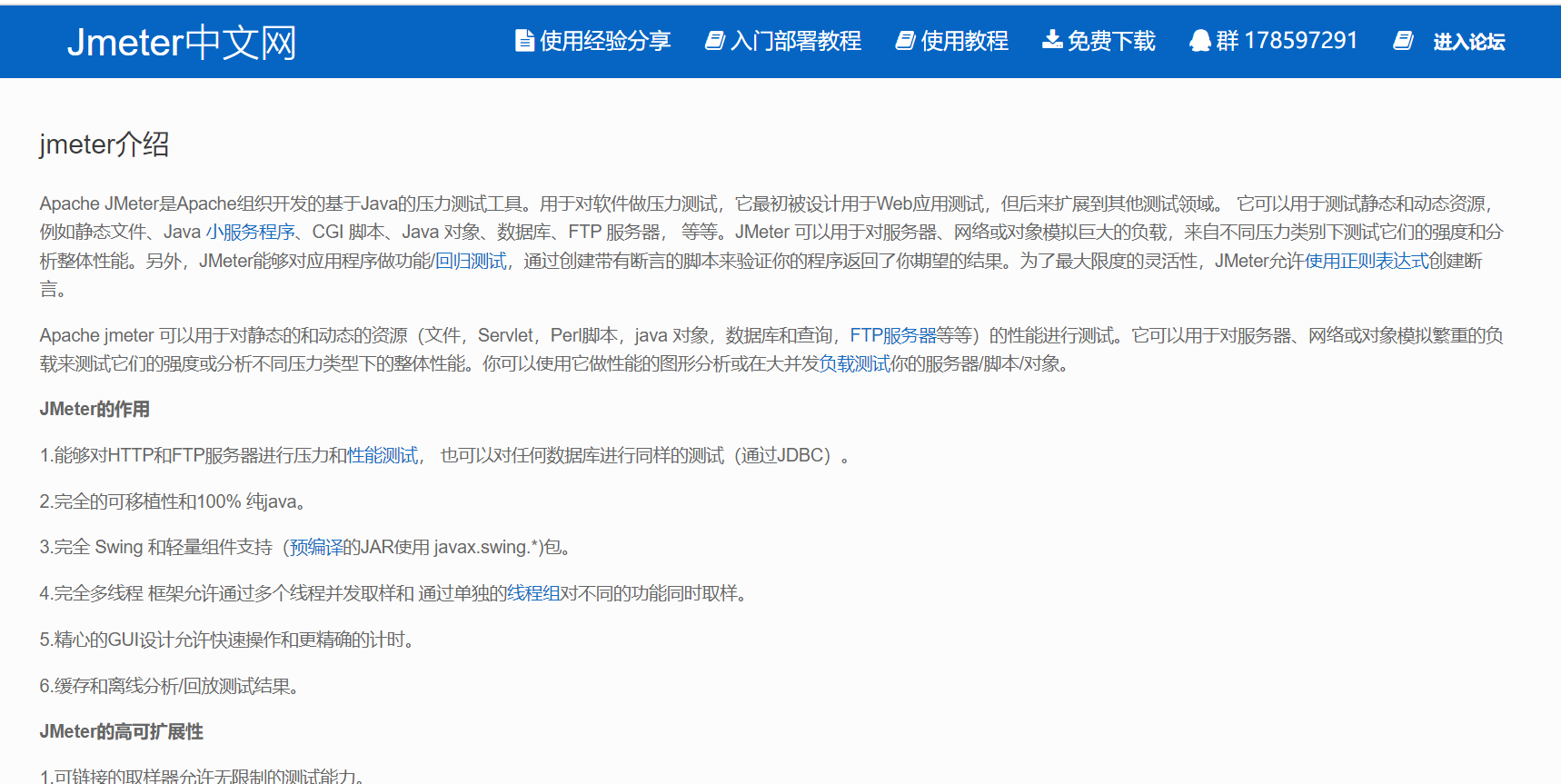Open the 入门部署教程 menu item
Screen dimensions: 1561x784
tap(796, 41)
